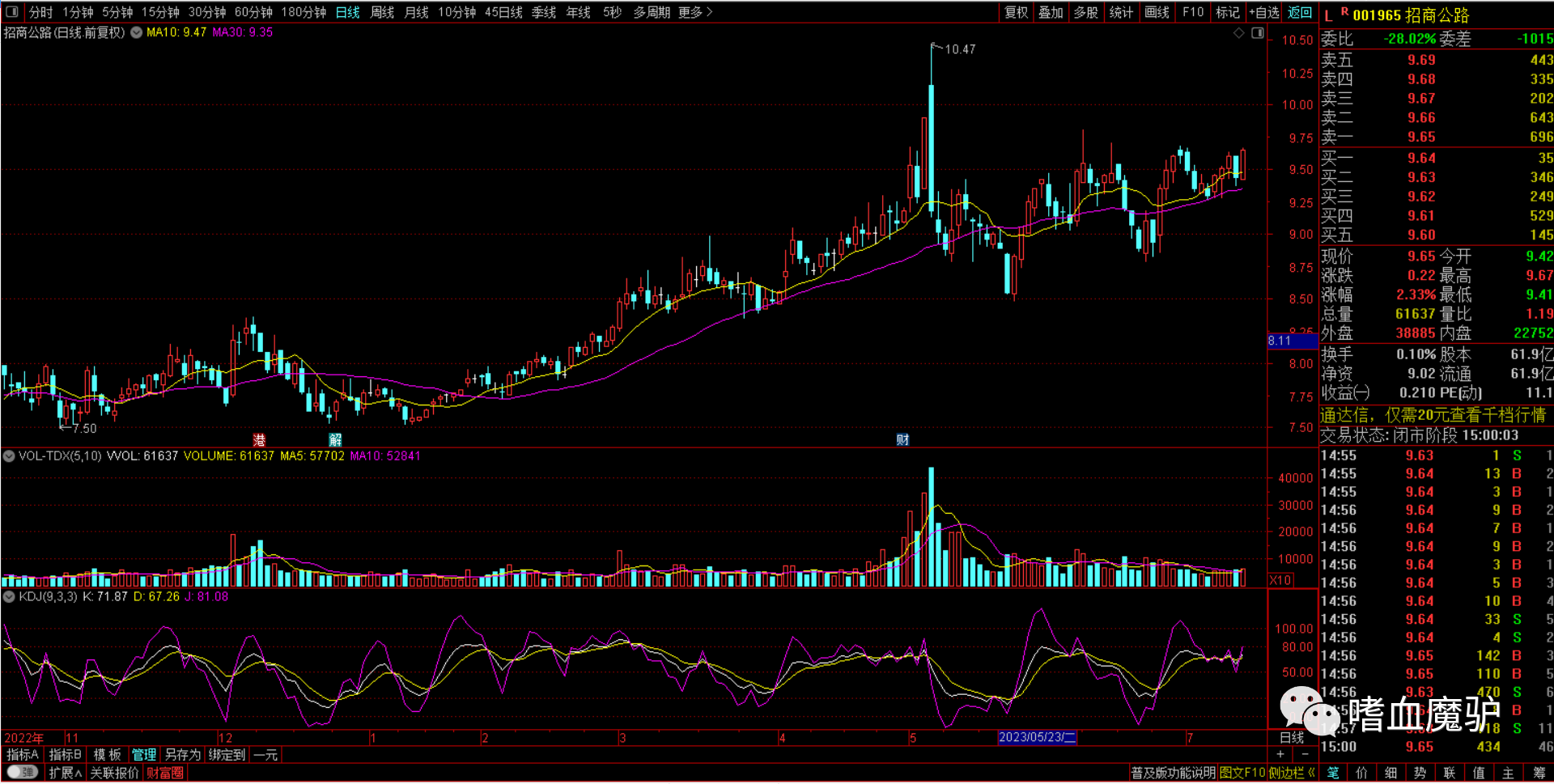Select the 5秒 period tab

(x=612, y=12)
